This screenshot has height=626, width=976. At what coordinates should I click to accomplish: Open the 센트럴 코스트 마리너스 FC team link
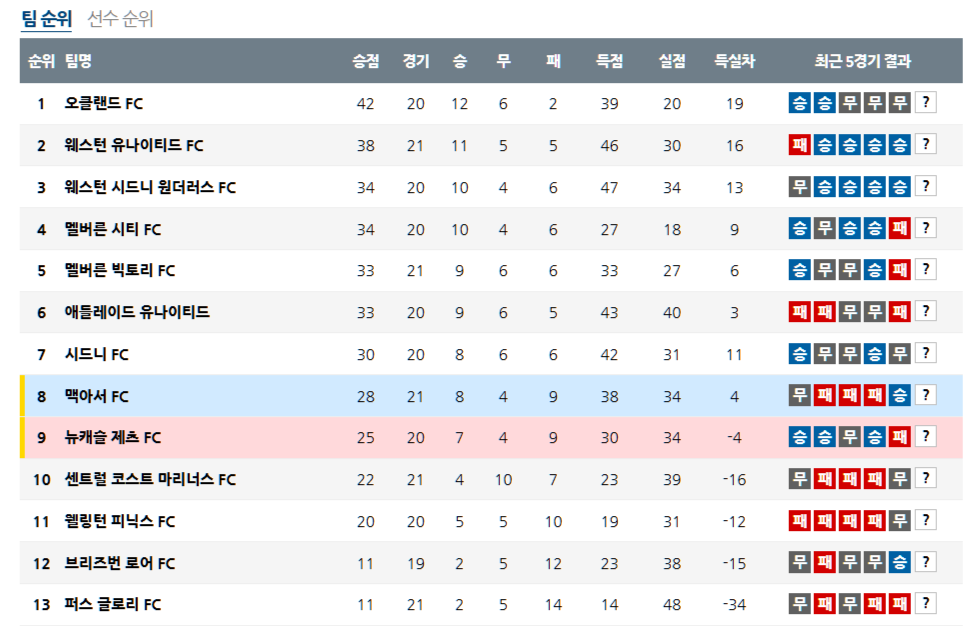click(x=150, y=479)
